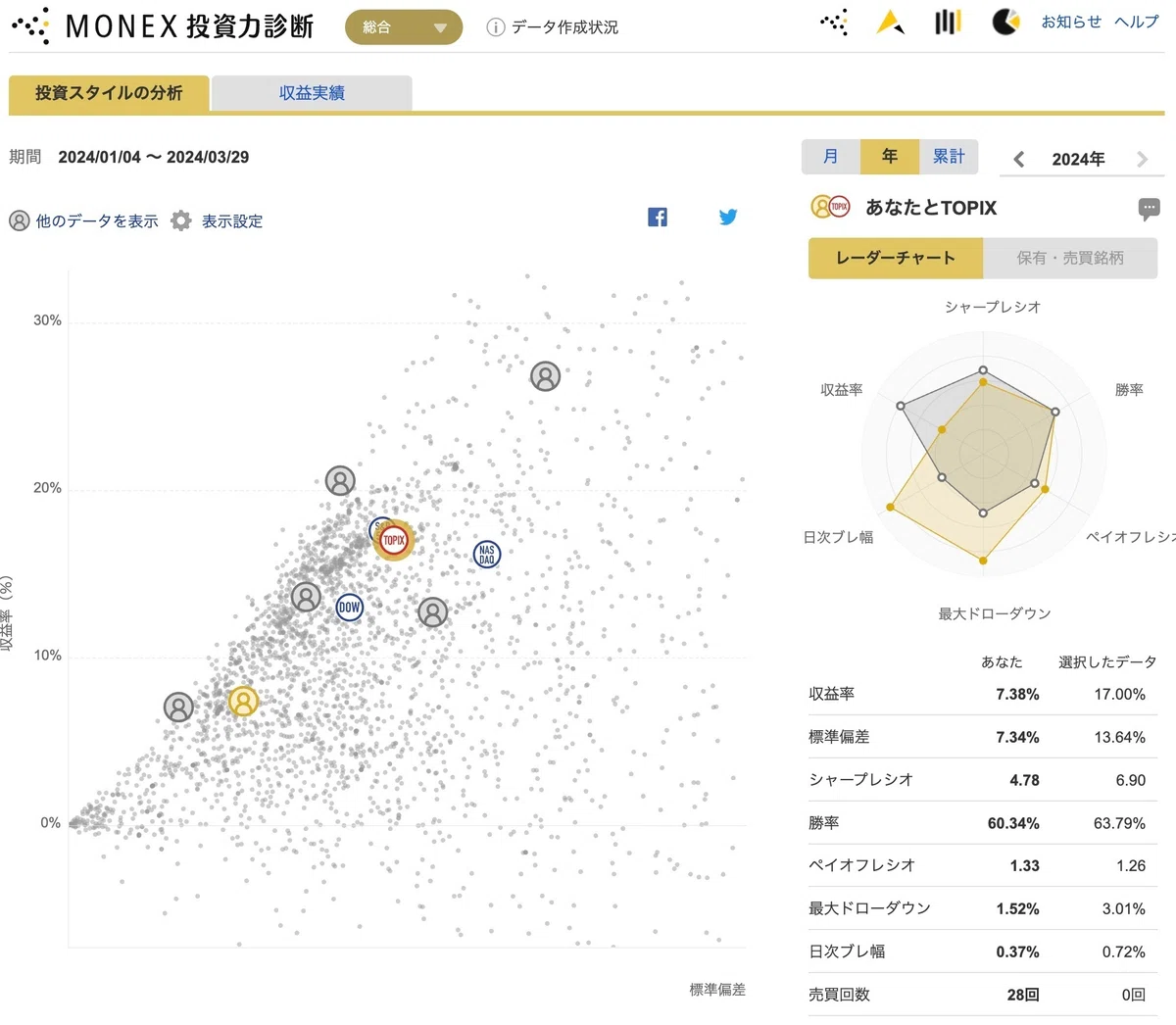Click the 0.37% 日次ブレ幅 value
The height and width of the screenshot is (1025, 1176).
[1017, 952]
